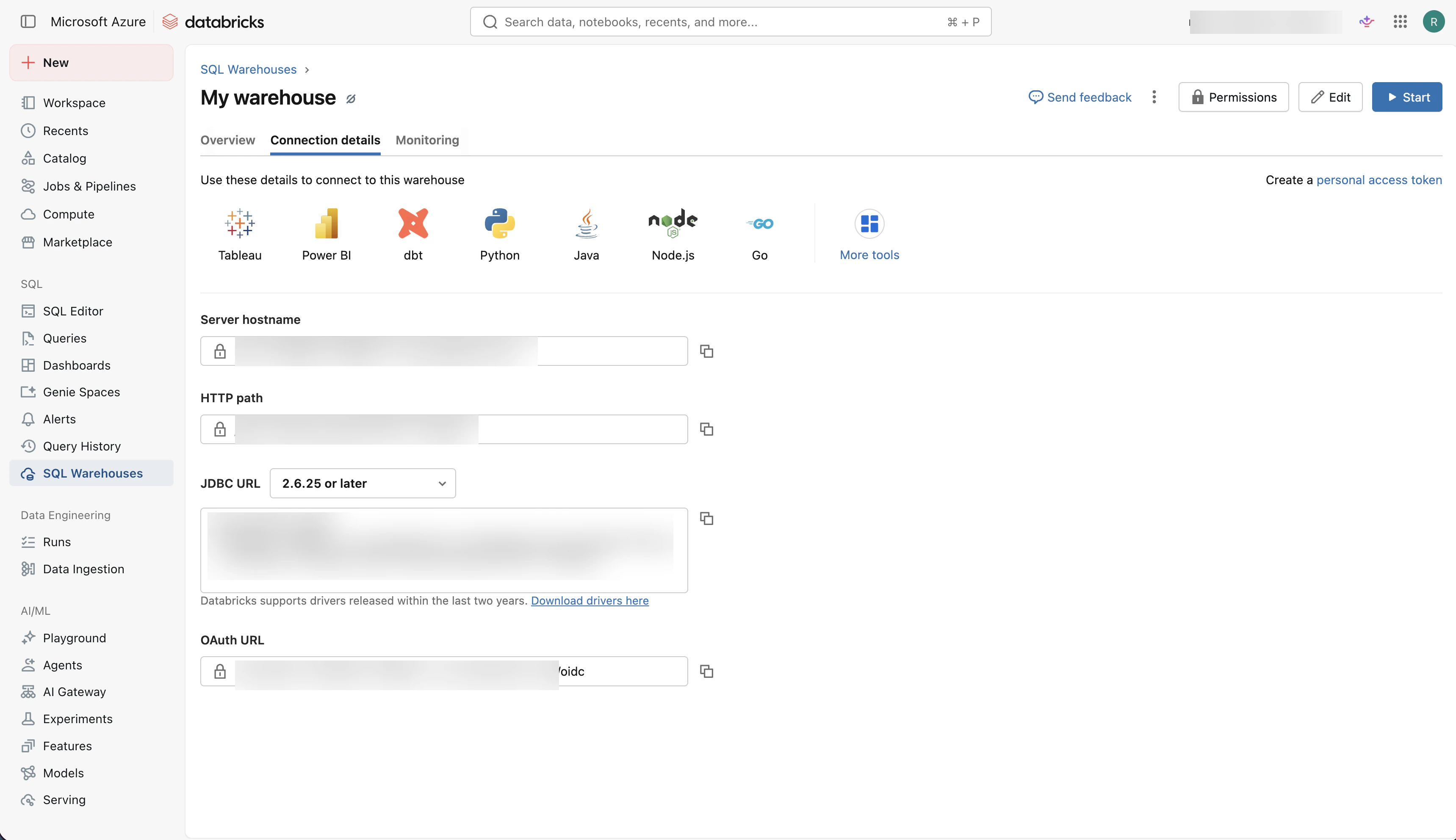Image resolution: width=1456 pixels, height=840 pixels.
Task: Copy the OAuth URL value
Action: pyautogui.click(x=706, y=671)
